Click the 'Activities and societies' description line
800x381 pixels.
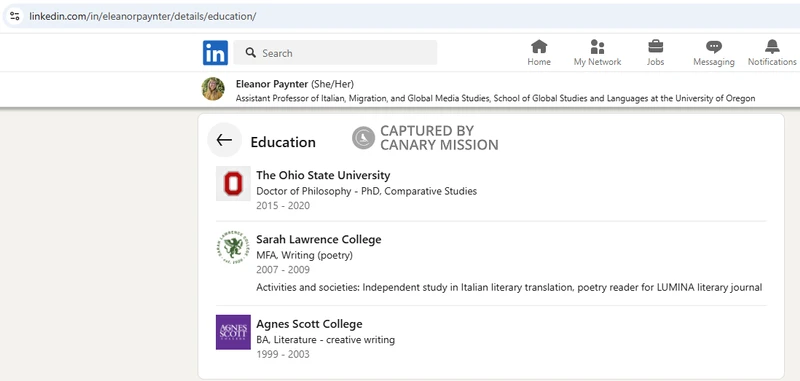tap(509, 288)
